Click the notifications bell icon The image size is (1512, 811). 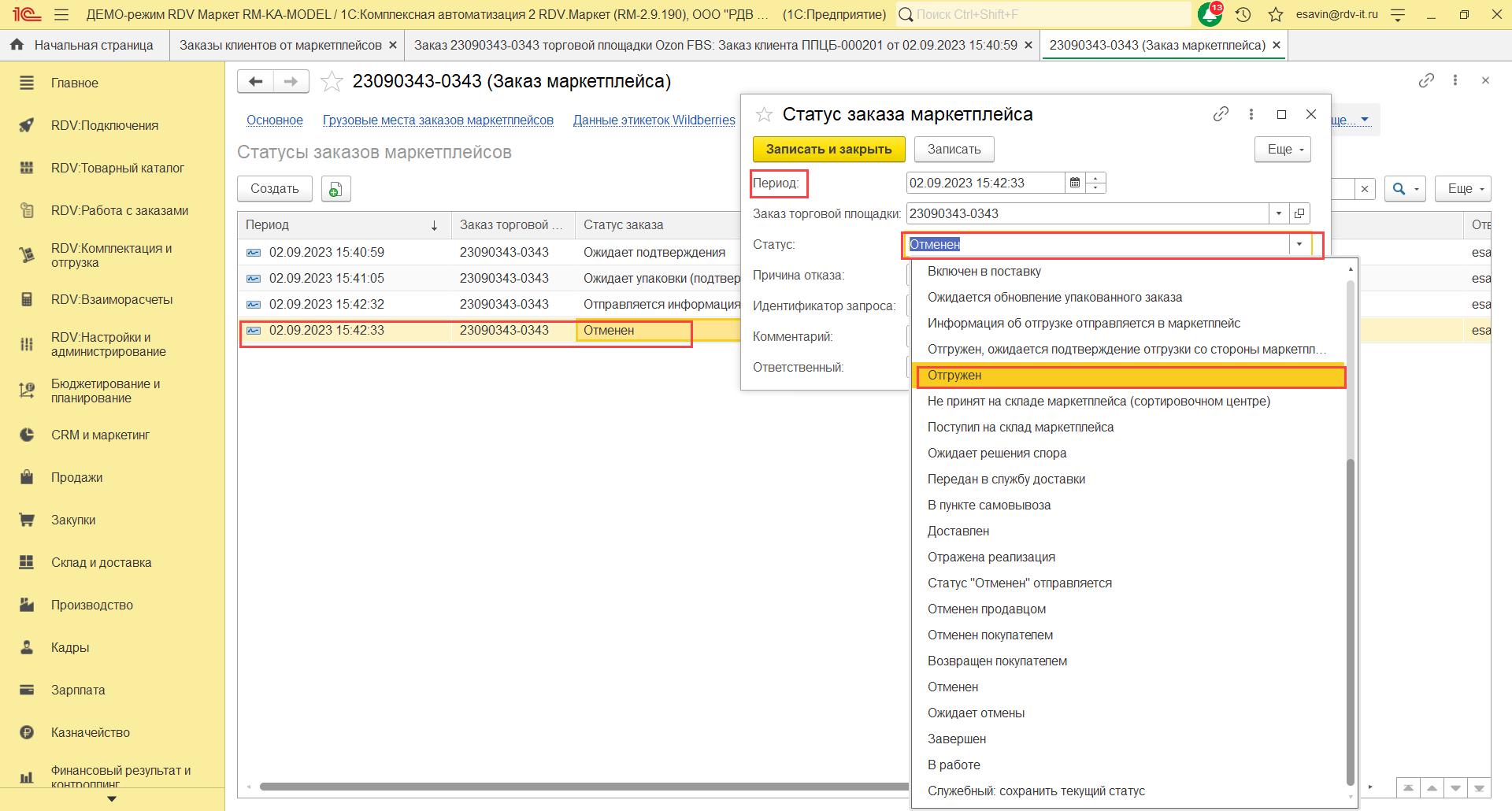coord(1209,14)
